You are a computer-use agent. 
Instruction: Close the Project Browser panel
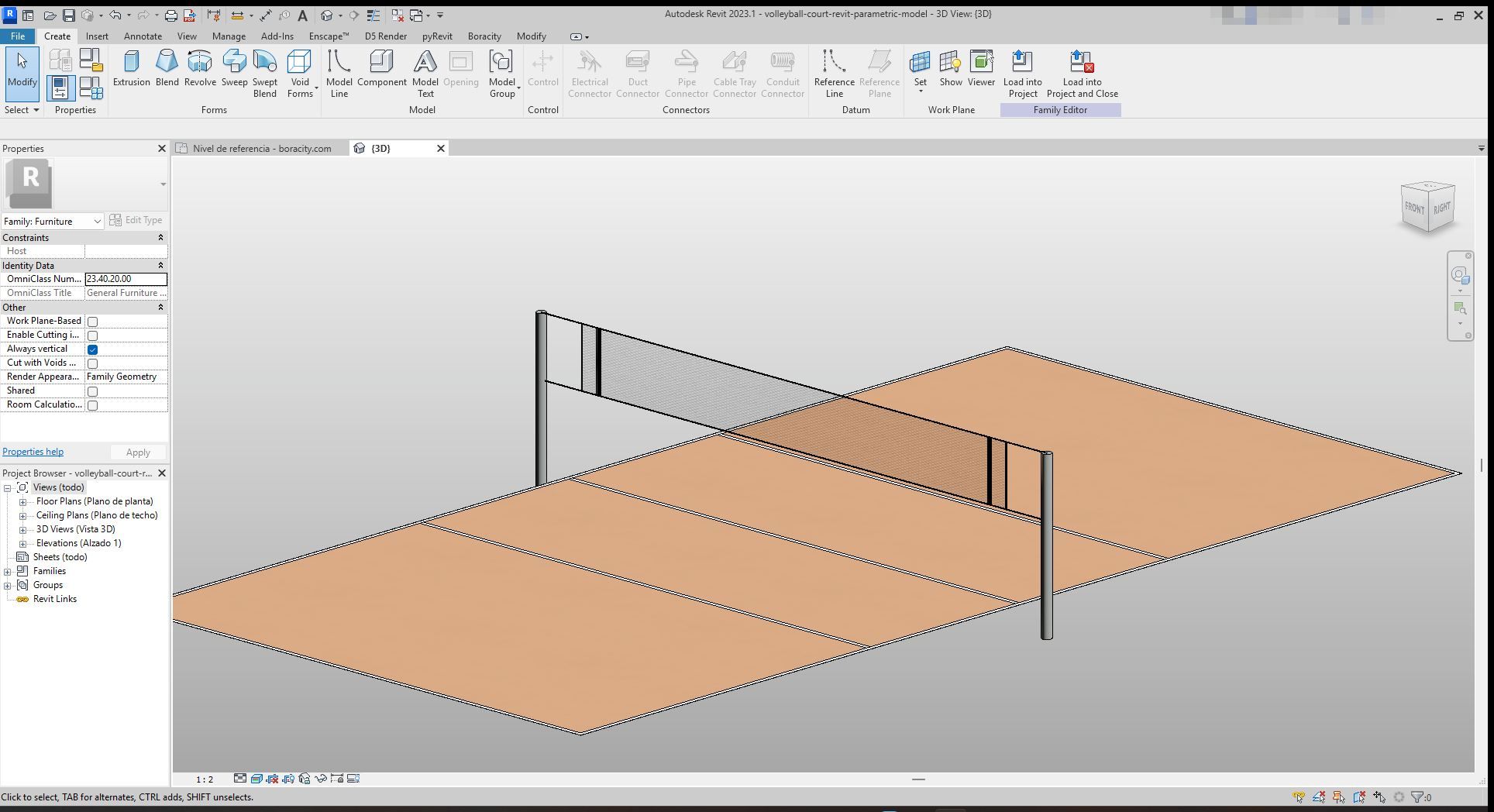[x=162, y=473]
